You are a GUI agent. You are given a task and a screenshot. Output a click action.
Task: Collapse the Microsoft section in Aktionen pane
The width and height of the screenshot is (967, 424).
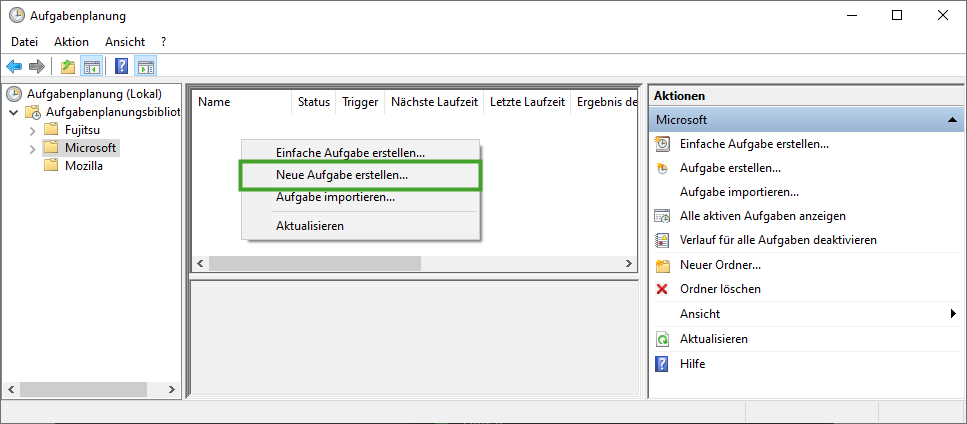(952, 120)
